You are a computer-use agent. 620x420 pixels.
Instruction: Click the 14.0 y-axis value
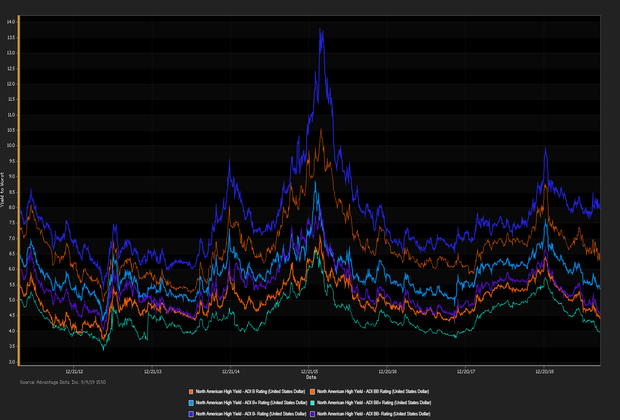[11, 22]
